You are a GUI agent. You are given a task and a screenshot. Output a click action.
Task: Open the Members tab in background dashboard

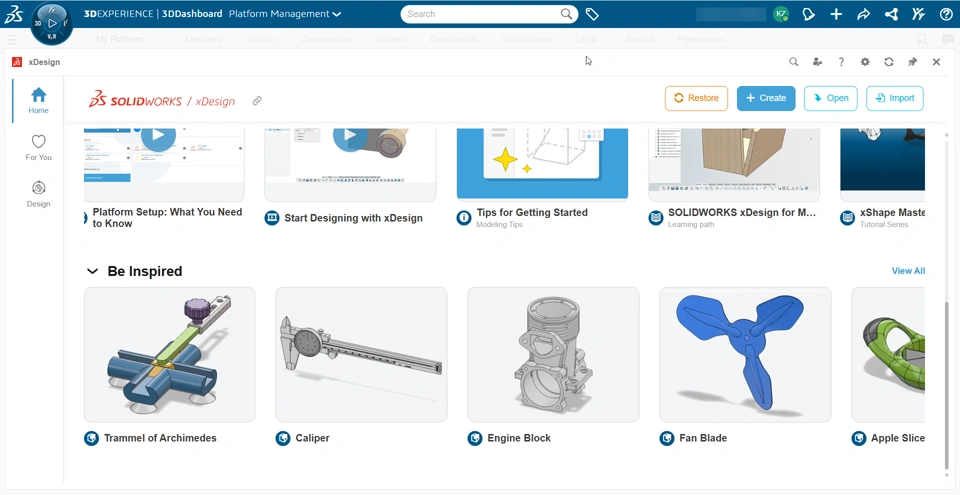(203, 39)
